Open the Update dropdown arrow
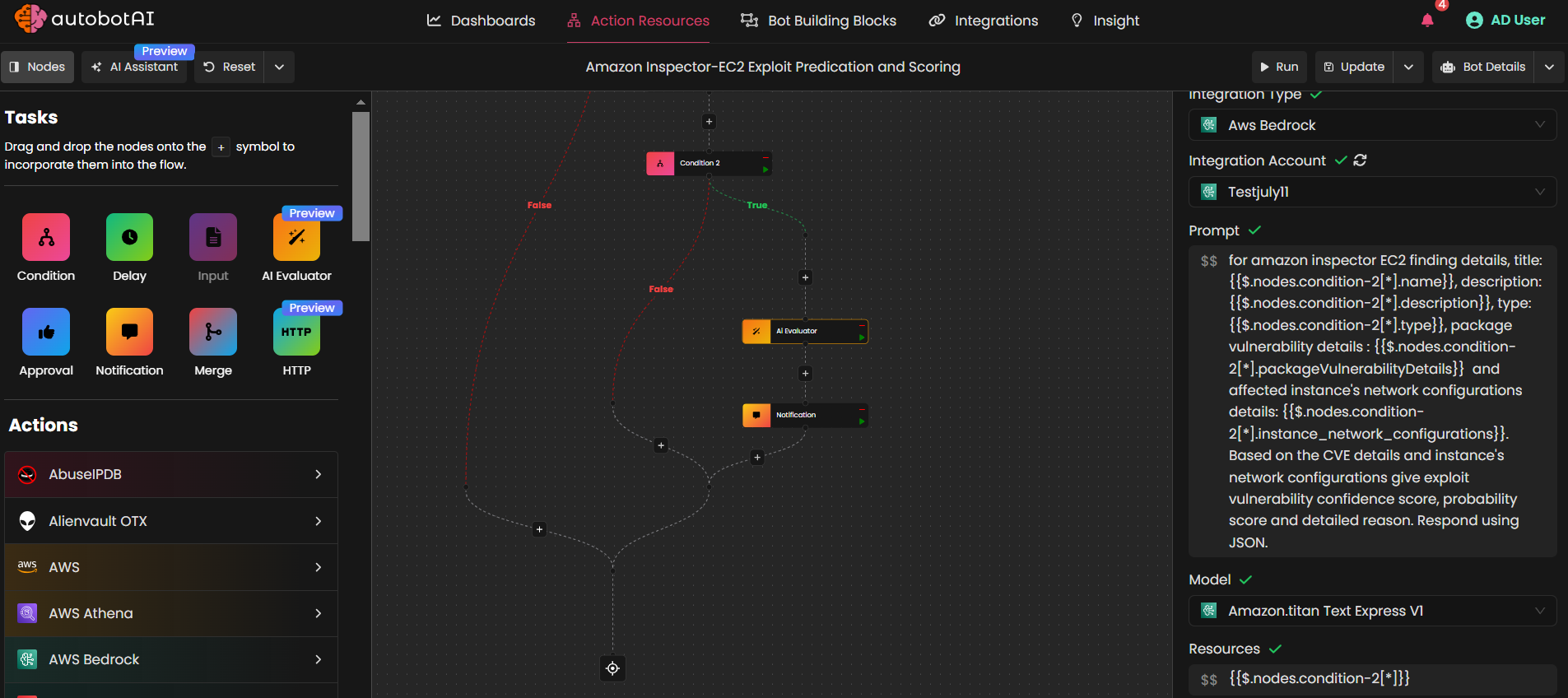 pos(1408,67)
